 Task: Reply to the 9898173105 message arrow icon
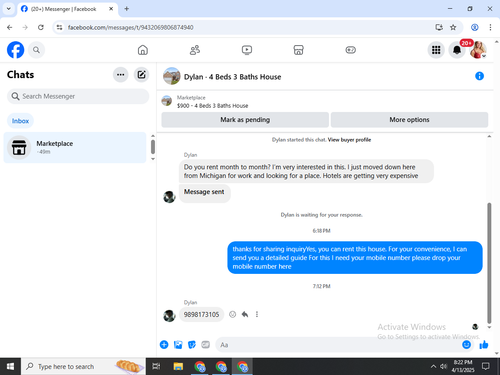point(245,314)
